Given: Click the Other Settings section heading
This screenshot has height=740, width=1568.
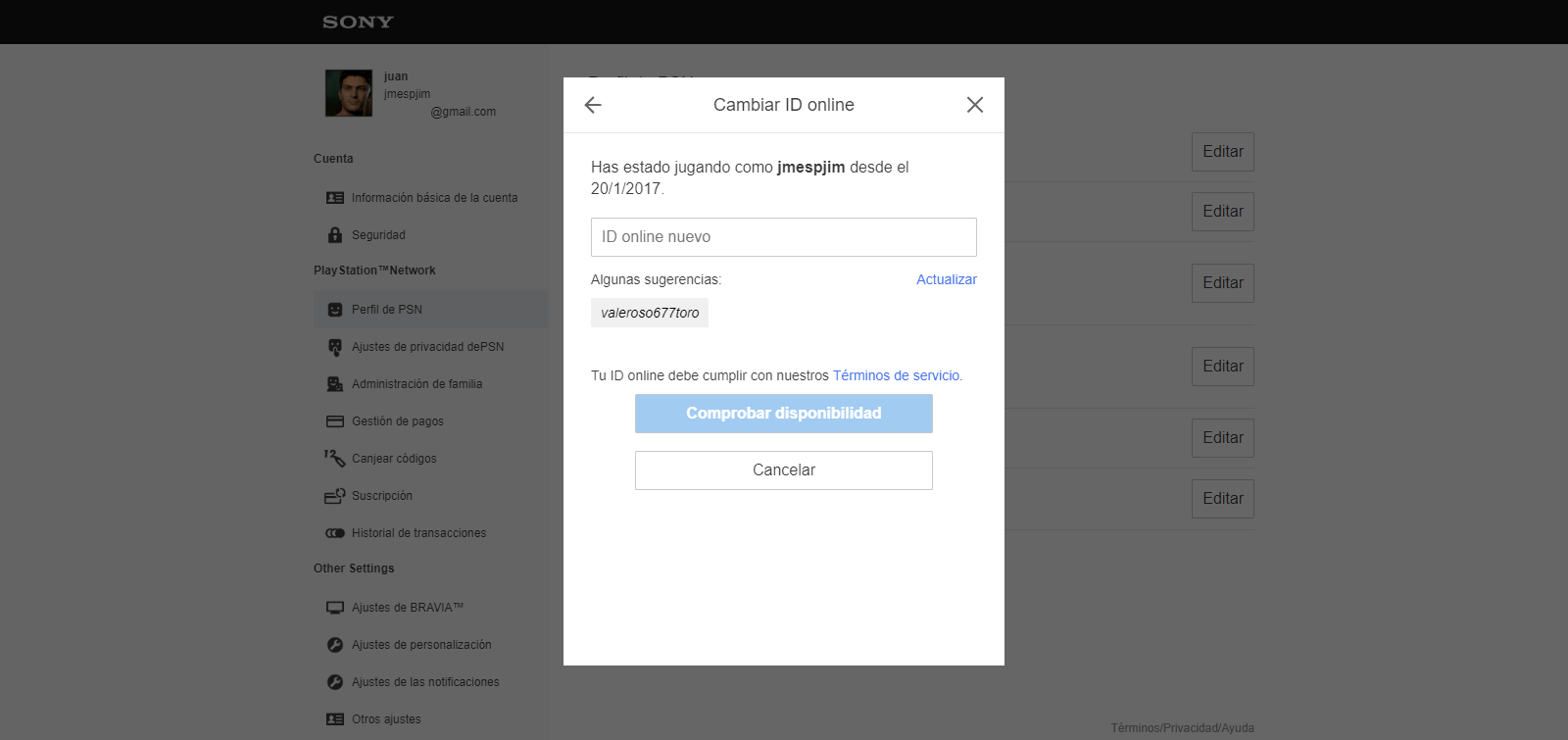Looking at the screenshot, I should click(x=354, y=568).
